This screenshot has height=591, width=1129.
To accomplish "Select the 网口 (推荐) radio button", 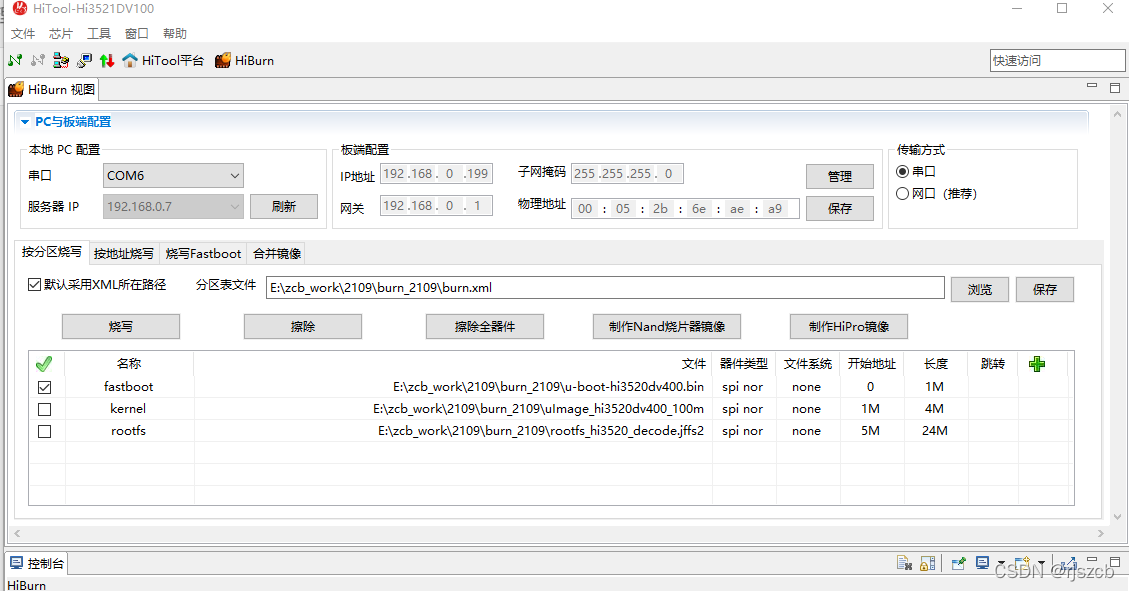I will pyautogui.click(x=902, y=194).
